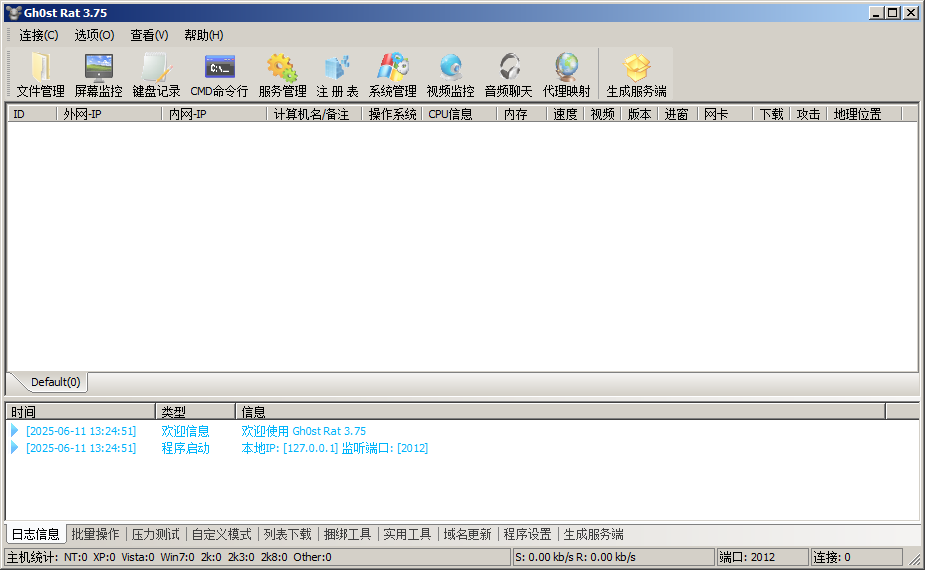Open the 文件管理 file manager icon
This screenshot has width=925, height=570.
click(x=40, y=68)
